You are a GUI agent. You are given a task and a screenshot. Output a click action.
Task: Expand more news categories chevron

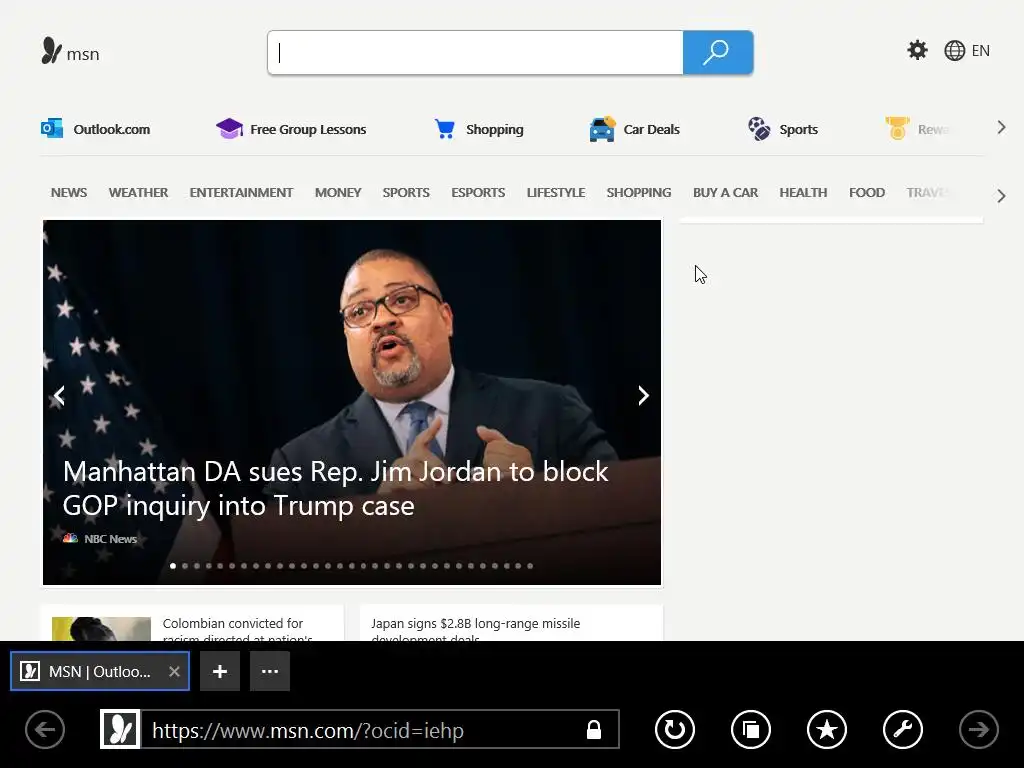[1001, 196]
